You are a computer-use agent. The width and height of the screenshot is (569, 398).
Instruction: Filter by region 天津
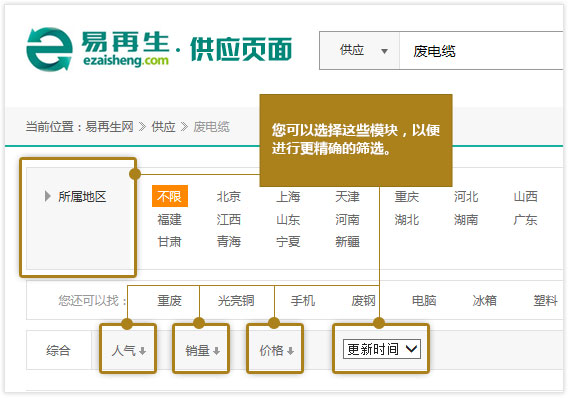tap(347, 197)
